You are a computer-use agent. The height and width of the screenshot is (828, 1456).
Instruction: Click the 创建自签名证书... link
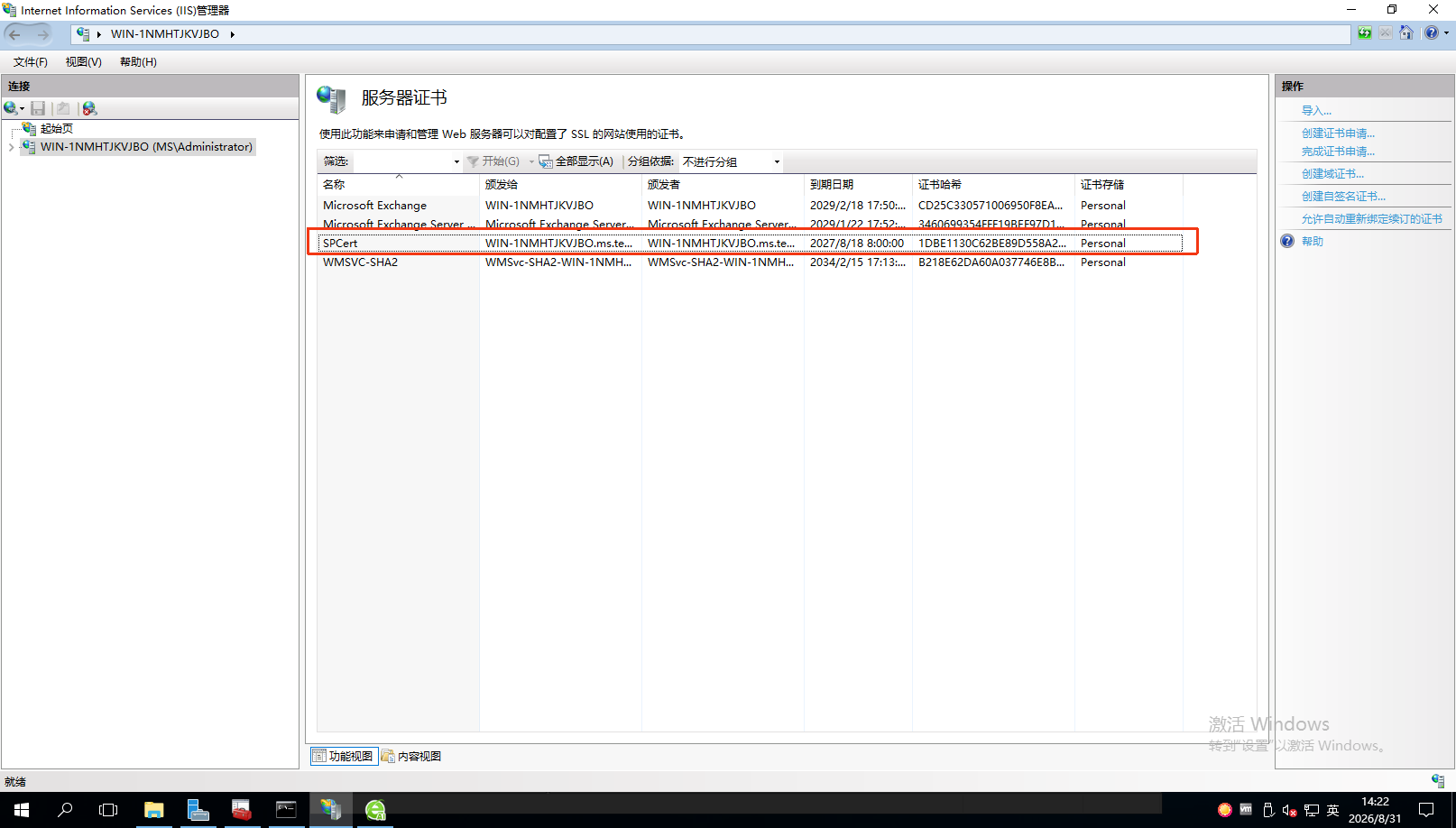(1343, 197)
